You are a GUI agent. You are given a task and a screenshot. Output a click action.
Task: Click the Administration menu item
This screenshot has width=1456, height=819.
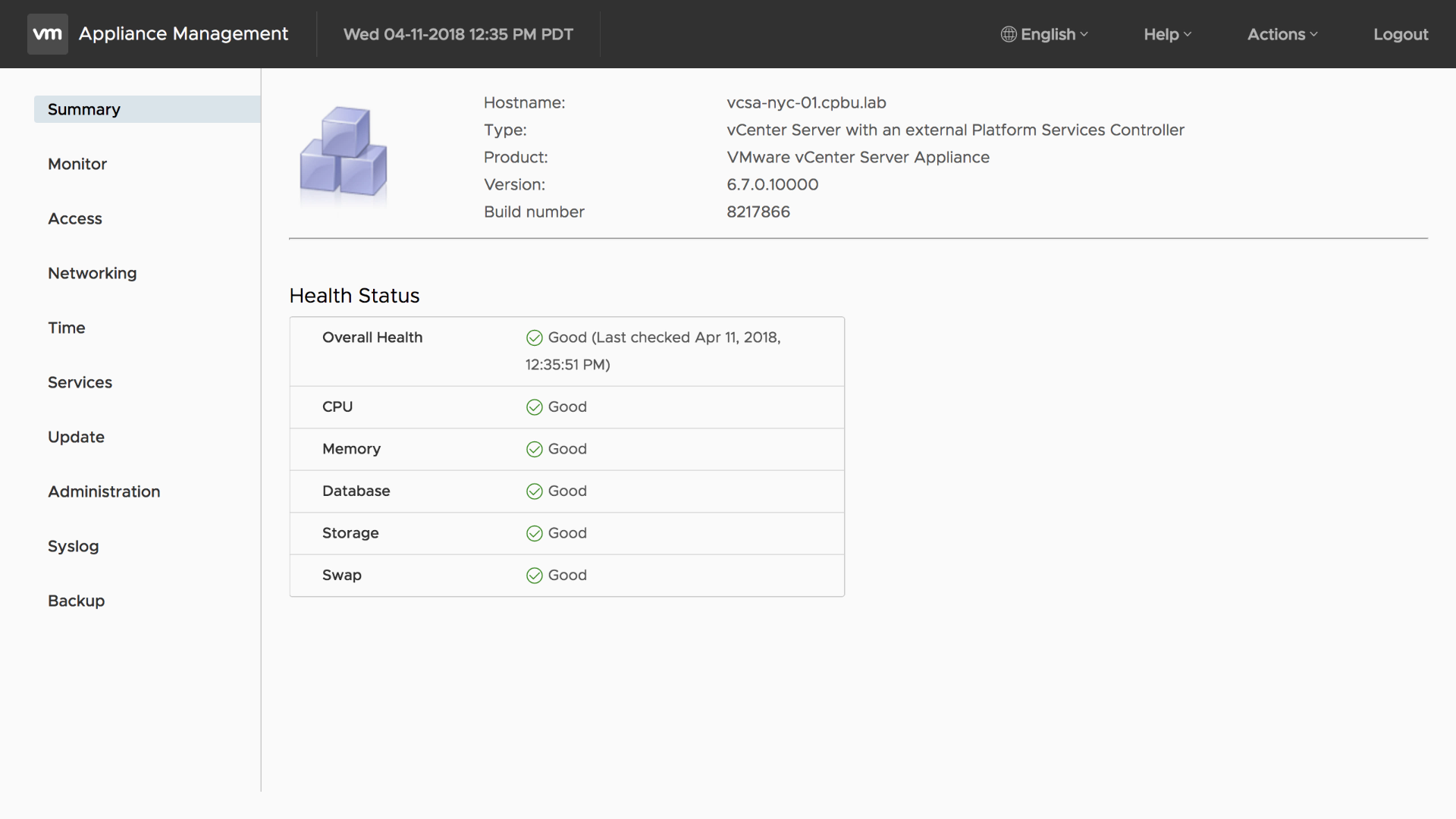[103, 491]
